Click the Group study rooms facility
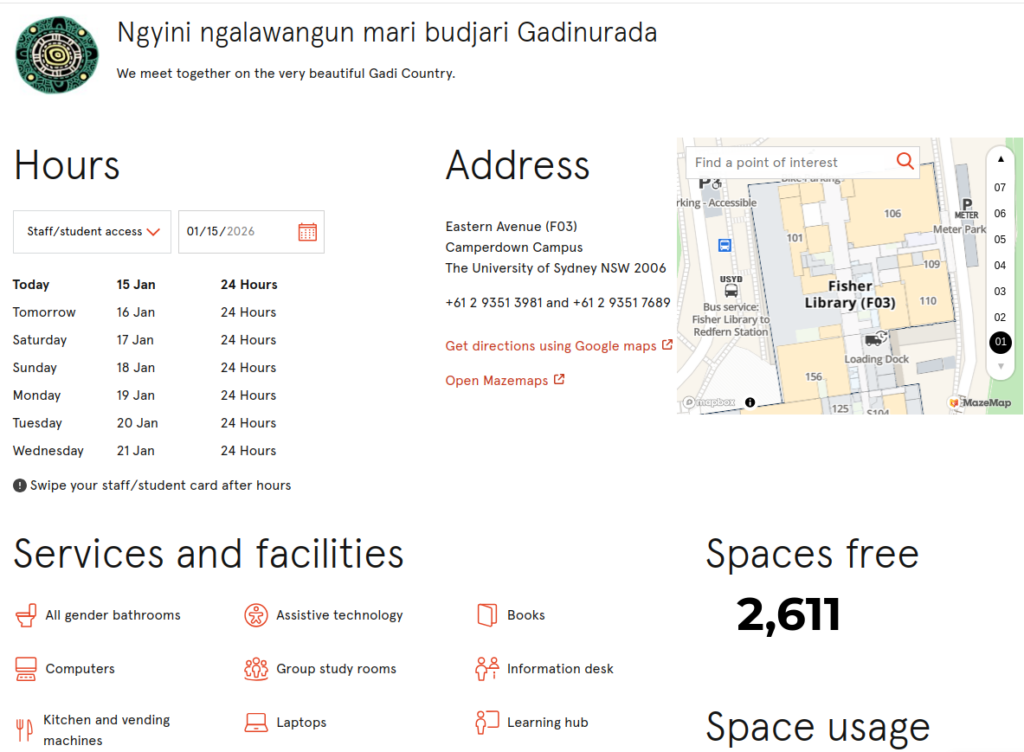This screenshot has height=752, width=1024. point(335,669)
